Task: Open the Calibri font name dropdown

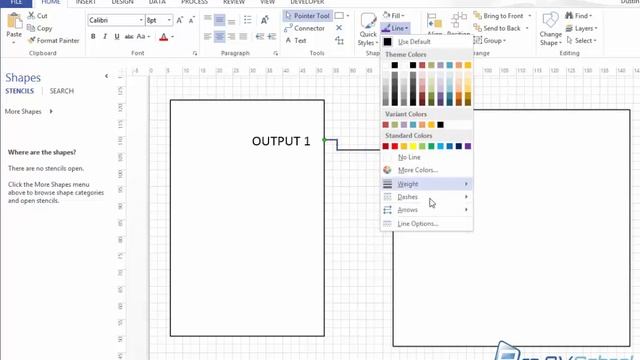Action: click(141, 20)
